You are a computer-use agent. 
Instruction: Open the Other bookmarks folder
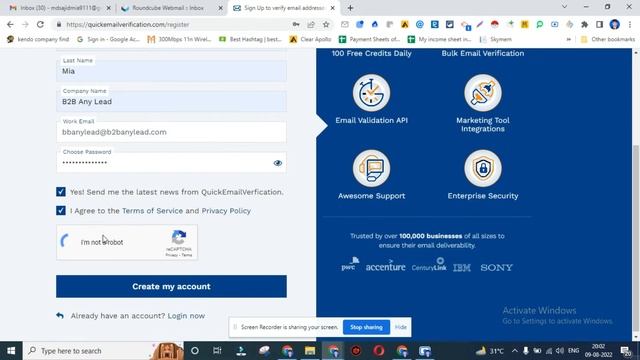pyautogui.click(x=608, y=39)
